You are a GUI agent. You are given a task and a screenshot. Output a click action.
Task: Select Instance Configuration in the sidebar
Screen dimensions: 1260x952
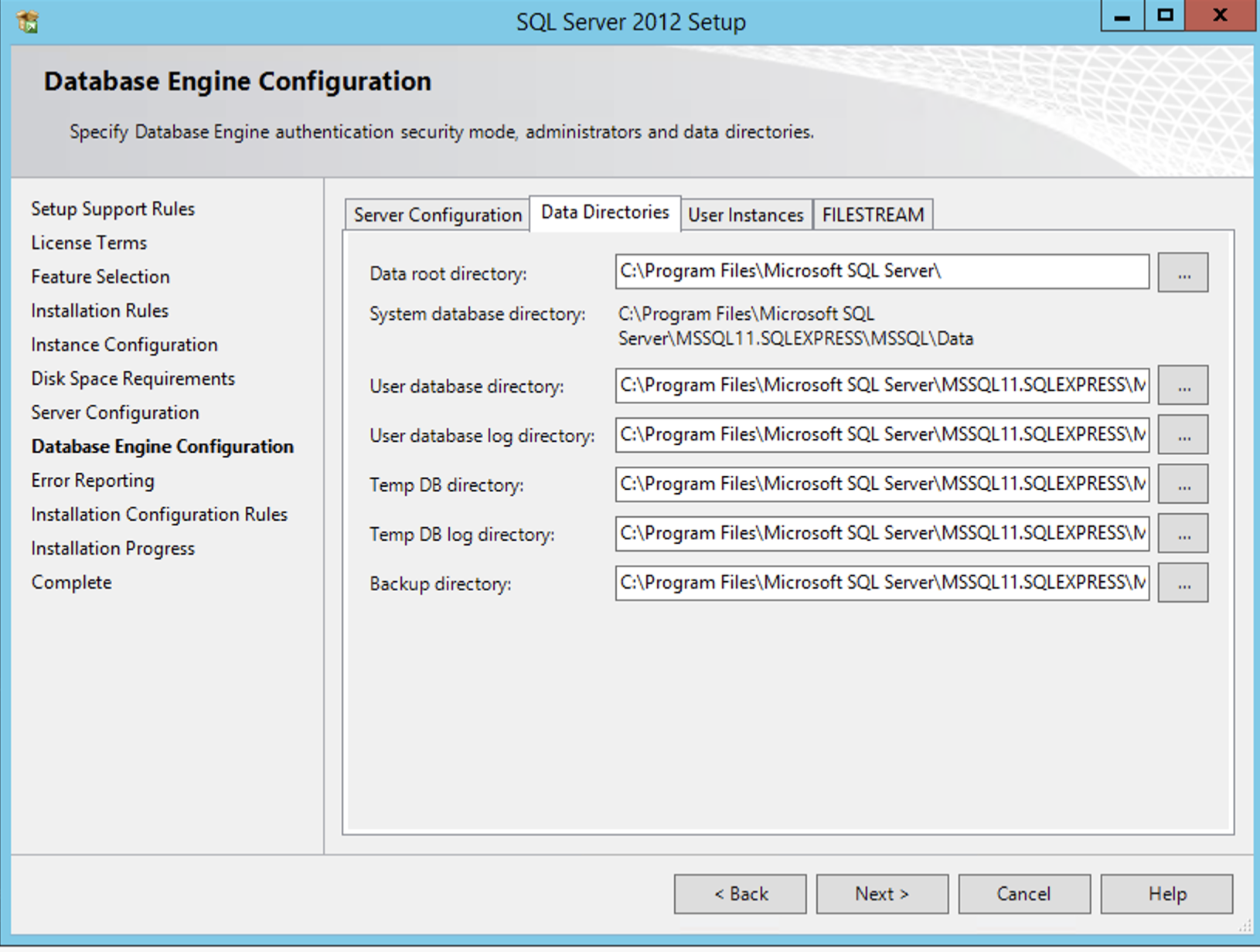[124, 344]
